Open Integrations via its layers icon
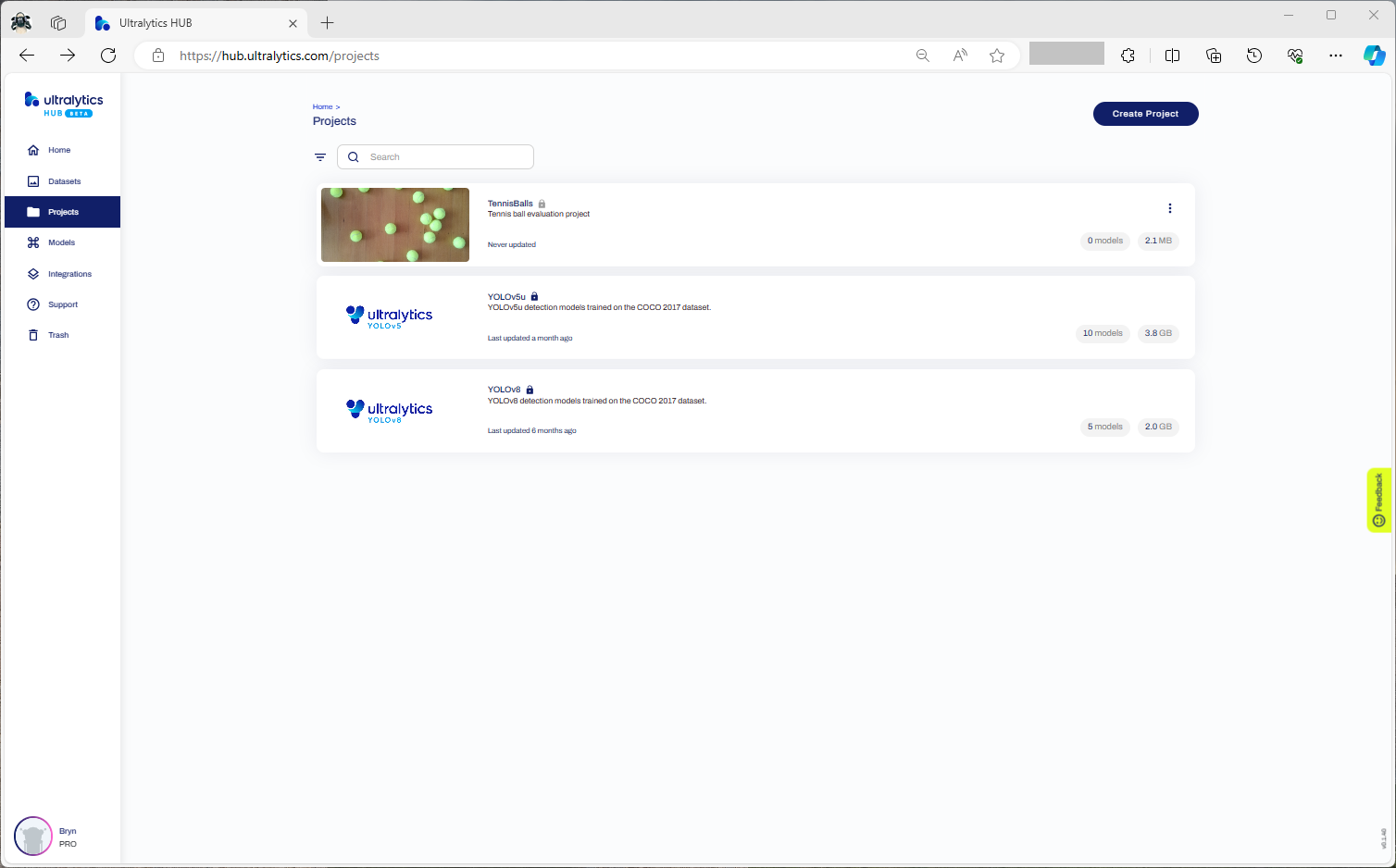This screenshot has height=868, width=1396. click(x=33, y=274)
